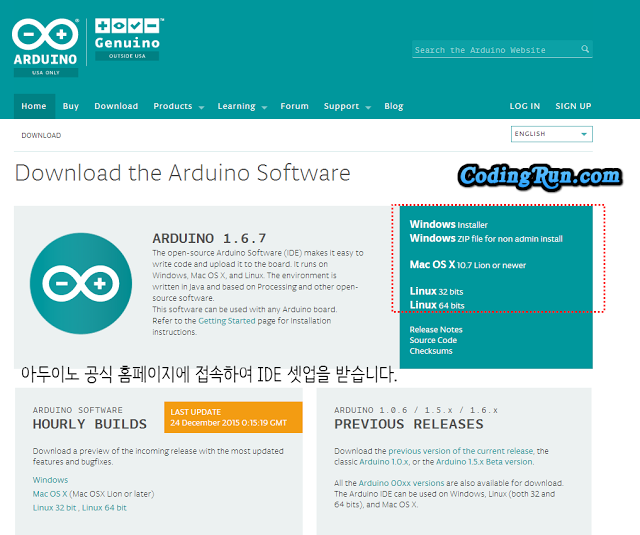The height and width of the screenshot is (535, 640).
Task: Expand the Support dropdown menu
Action: click(347, 106)
